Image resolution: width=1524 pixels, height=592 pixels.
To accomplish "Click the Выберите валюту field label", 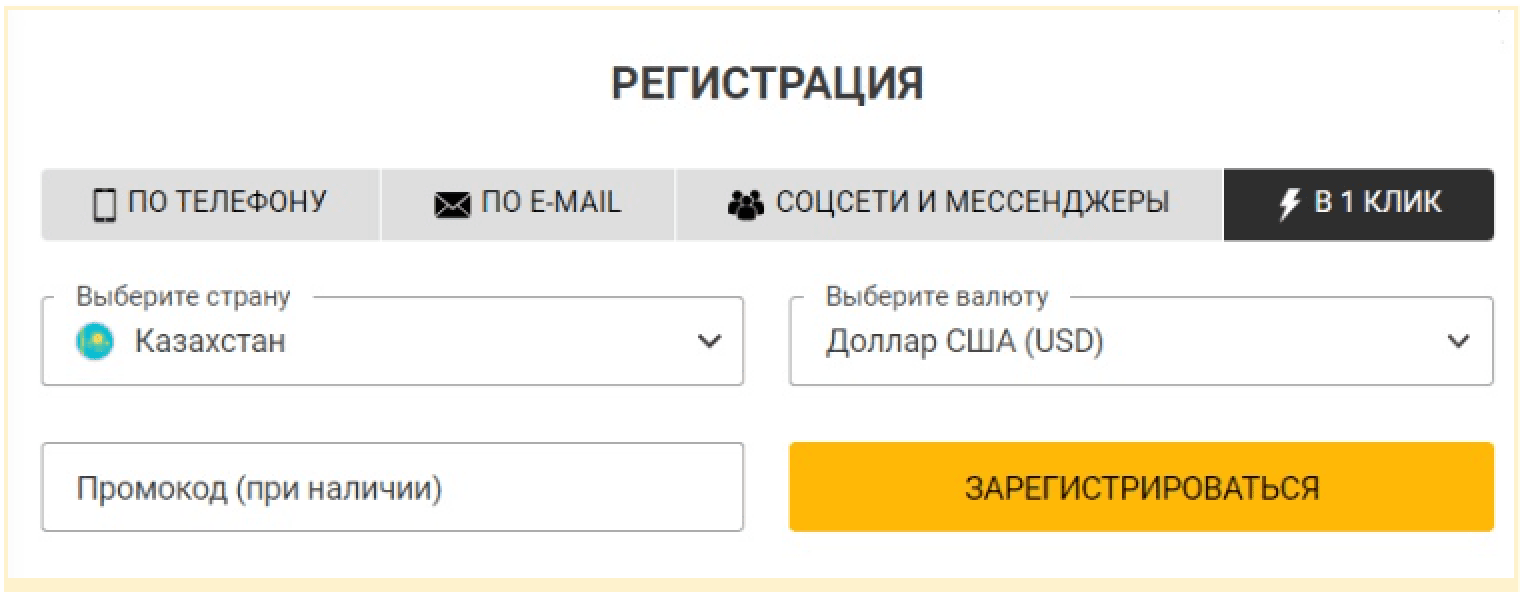I will pyautogui.click(x=935, y=297).
